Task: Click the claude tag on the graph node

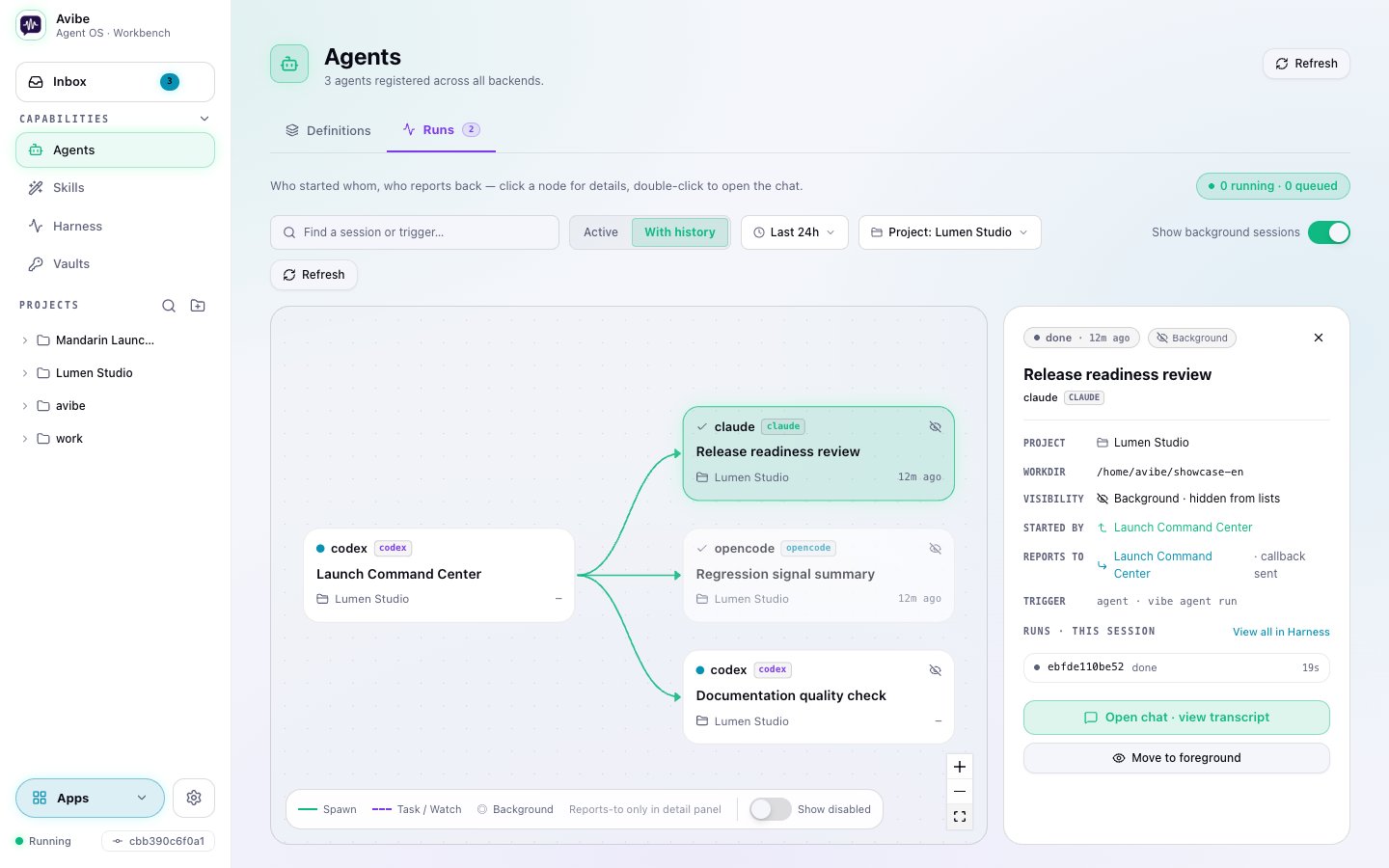Action: (x=783, y=426)
